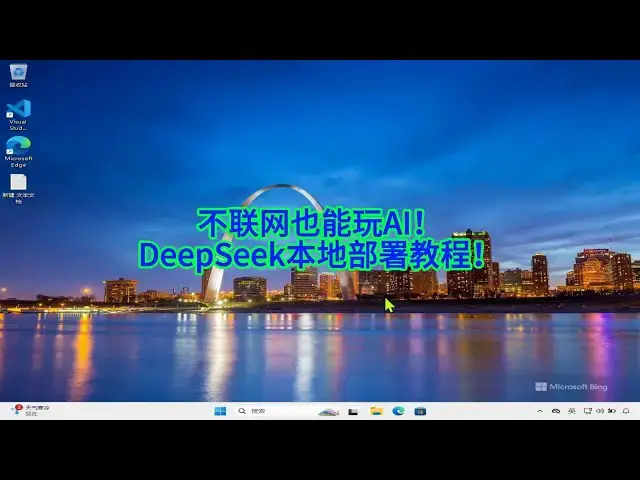The image size is (640, 480).
Task: Launch Microsoft Edge from the taskbar
Action: point(398,411)
